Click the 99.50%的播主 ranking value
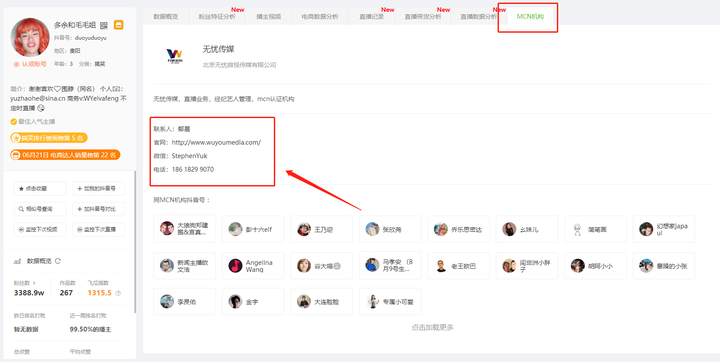The height and width of the screenshot is (362, 720). tap(90, 329)
